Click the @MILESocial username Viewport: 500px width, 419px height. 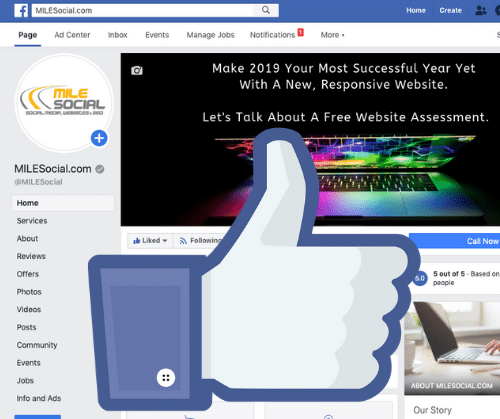(x=38, y=182)
